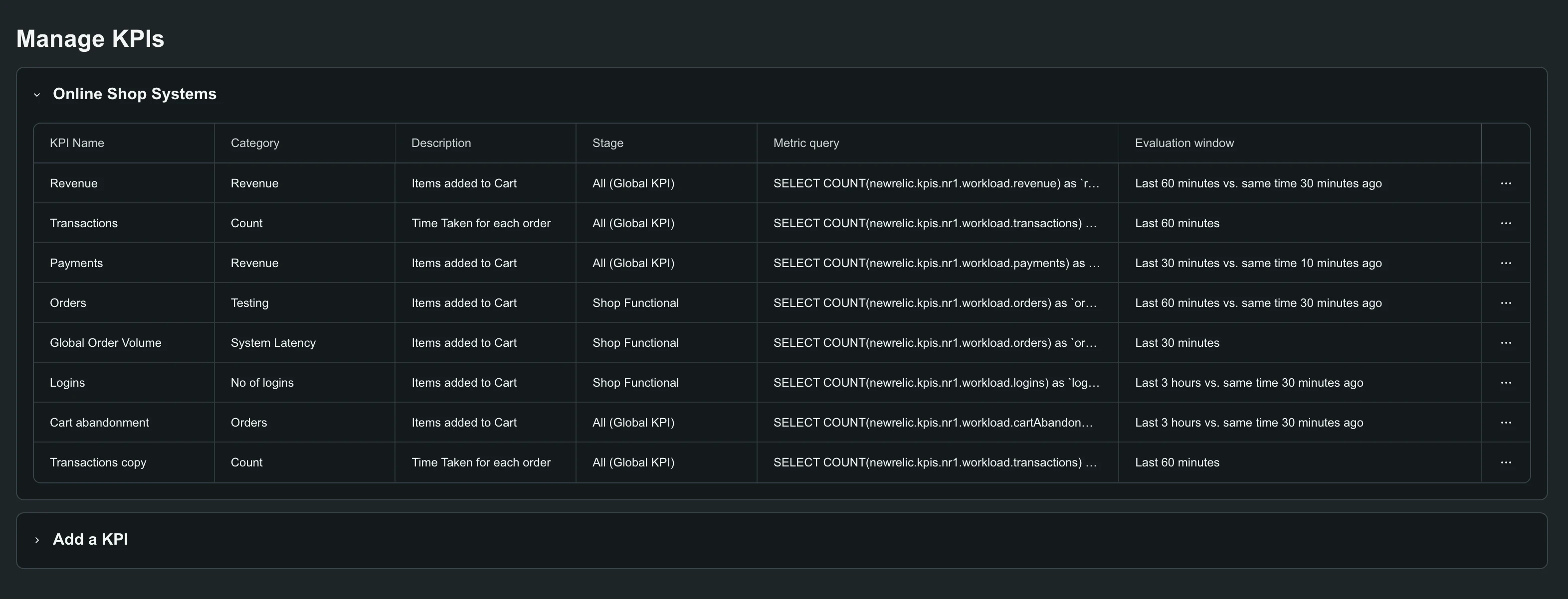Open actions menu for Revenue KPI row
Screen dimensions: 1568x599
coord(1505,183)
